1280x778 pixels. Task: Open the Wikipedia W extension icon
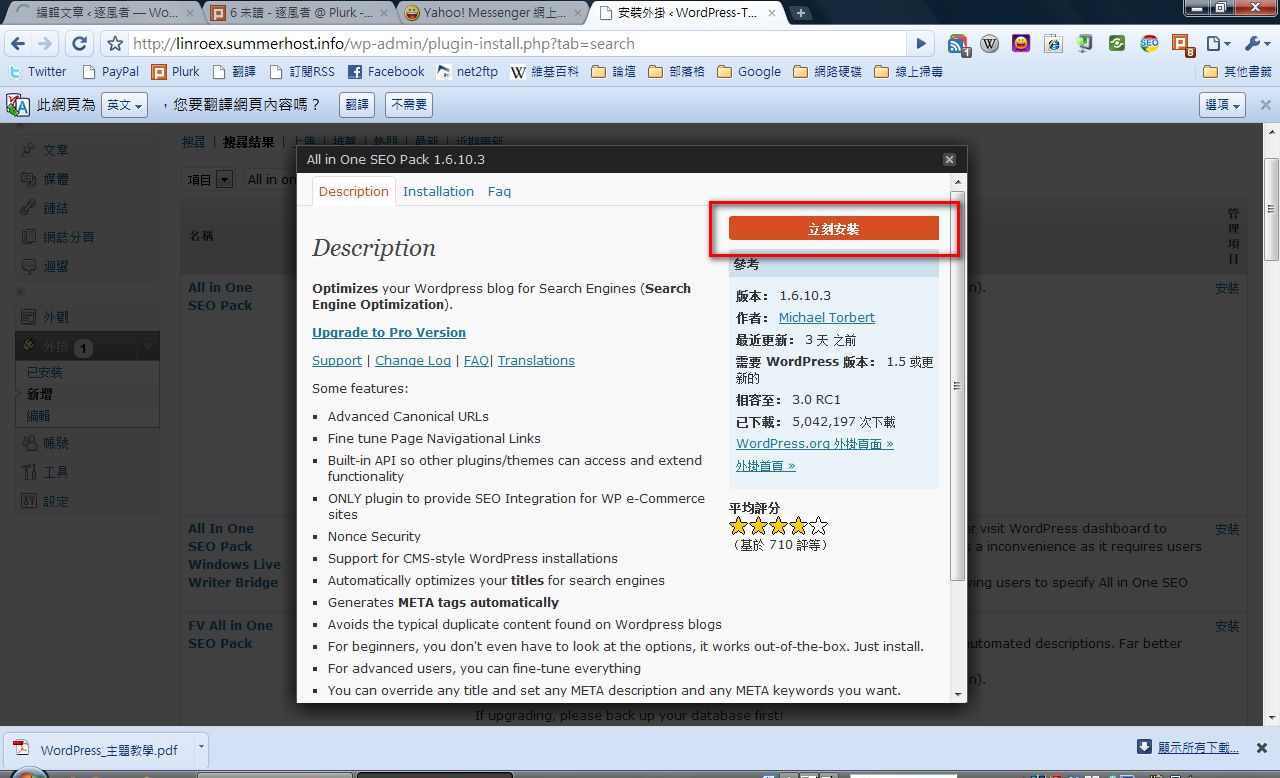click(x=989, y=44)
